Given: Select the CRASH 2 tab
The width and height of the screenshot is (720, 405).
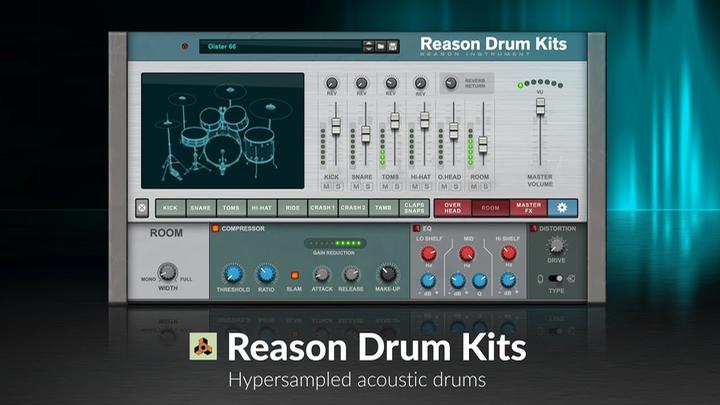Looking at the screenshot, I should [x=353, y=208].
